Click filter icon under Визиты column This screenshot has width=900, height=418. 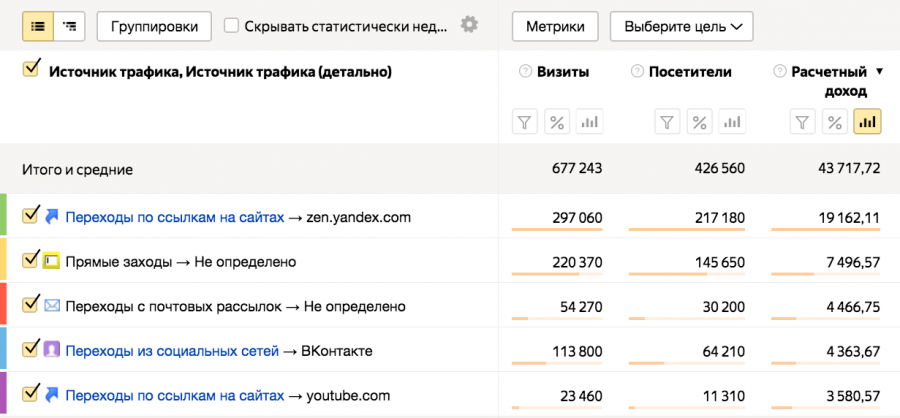click(x=525, y=122)
